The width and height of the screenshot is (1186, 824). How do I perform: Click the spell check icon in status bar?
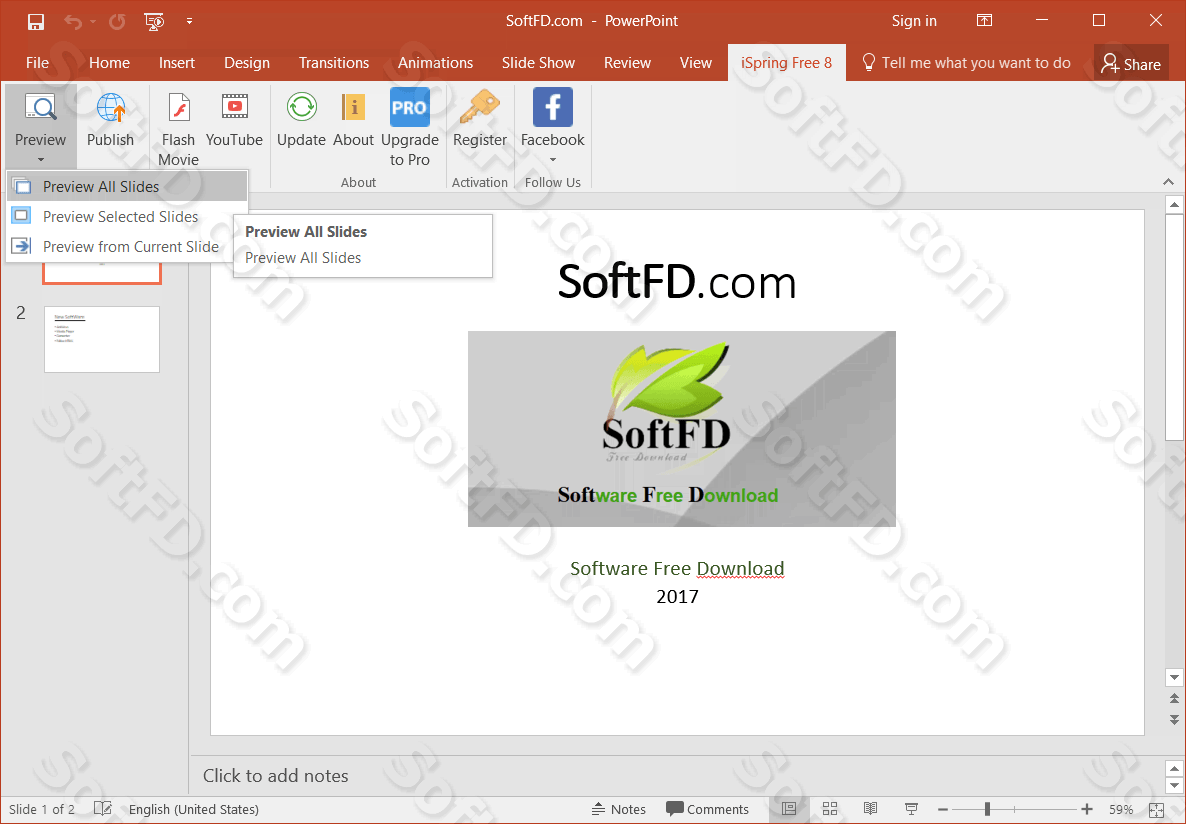[x=103, y=809]
